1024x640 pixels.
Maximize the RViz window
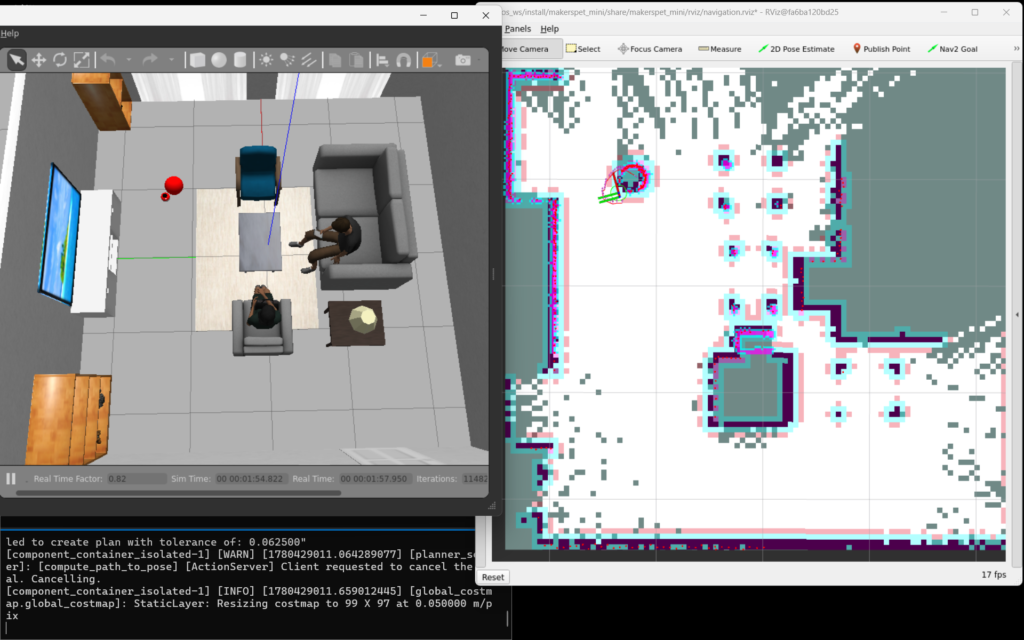coord(974,12)
